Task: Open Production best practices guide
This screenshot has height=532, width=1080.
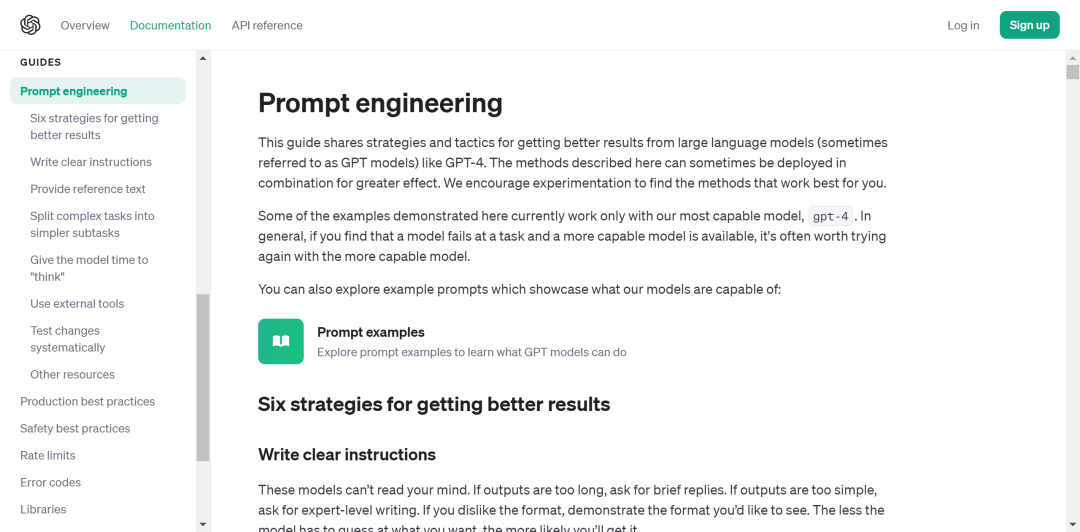Action: point(88,402)
